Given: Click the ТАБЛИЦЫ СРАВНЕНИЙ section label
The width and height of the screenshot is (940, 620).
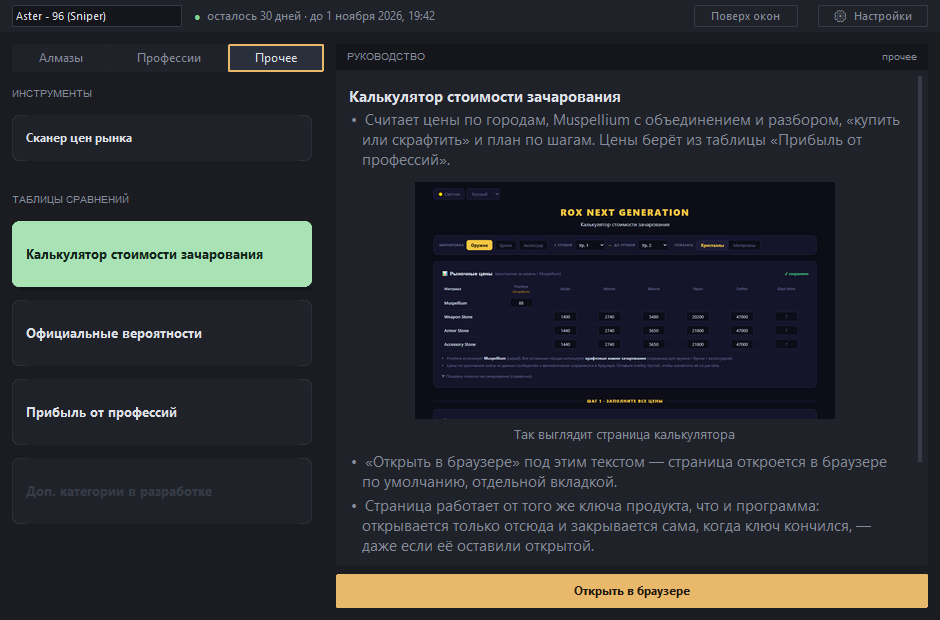Looking at the screenshot, I should point(71,200).
